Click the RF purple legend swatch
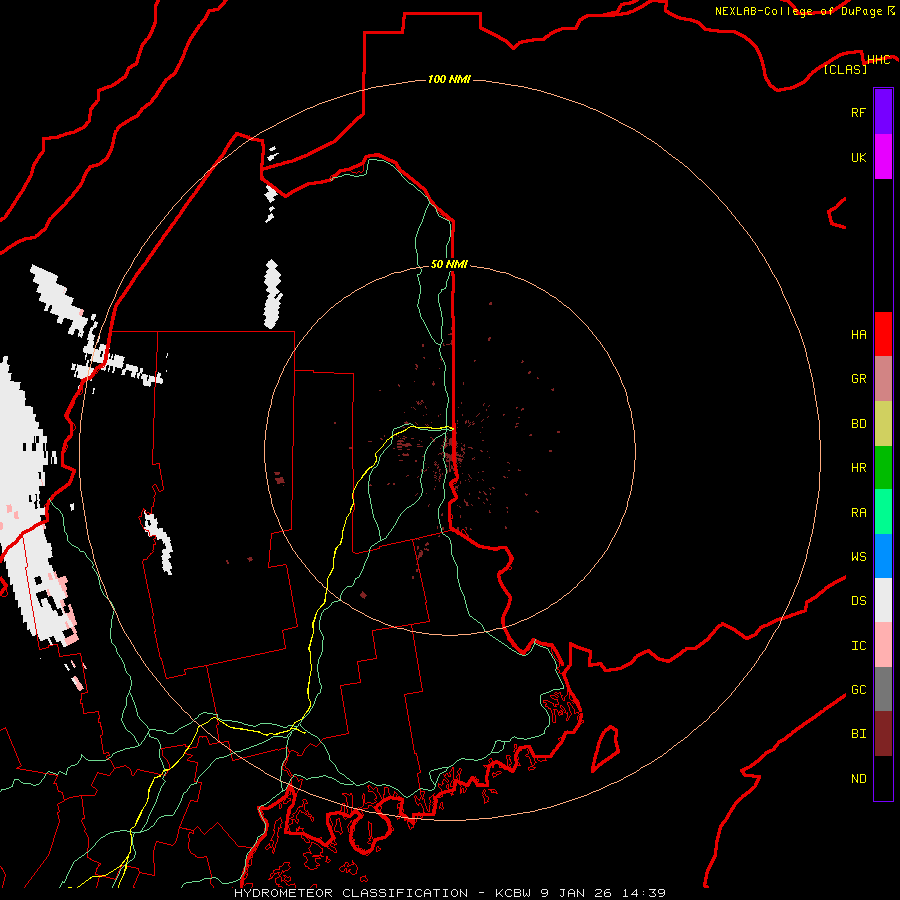The height and width of the screenshot is (900, 900). [883, 112]
